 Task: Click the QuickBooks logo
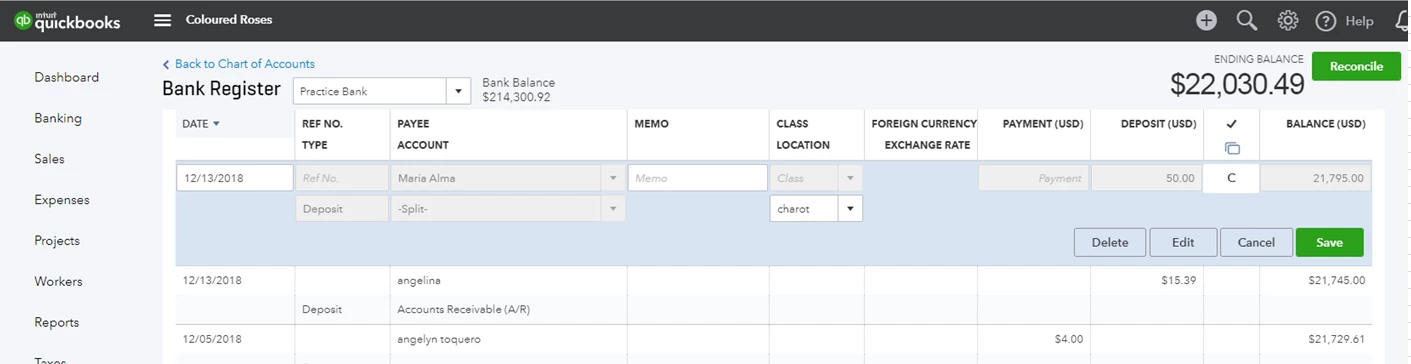pos(67,20)
